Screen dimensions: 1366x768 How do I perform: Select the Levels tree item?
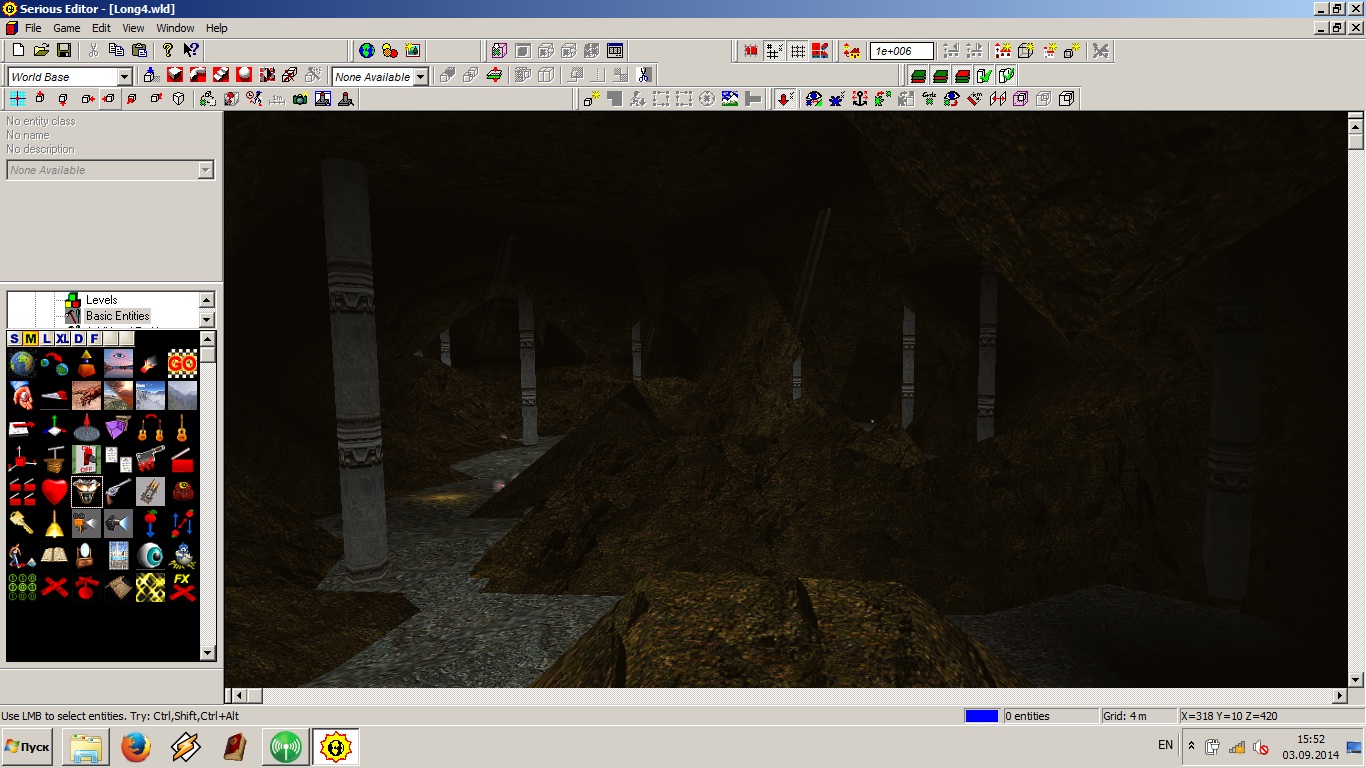(x=101, y=300)
